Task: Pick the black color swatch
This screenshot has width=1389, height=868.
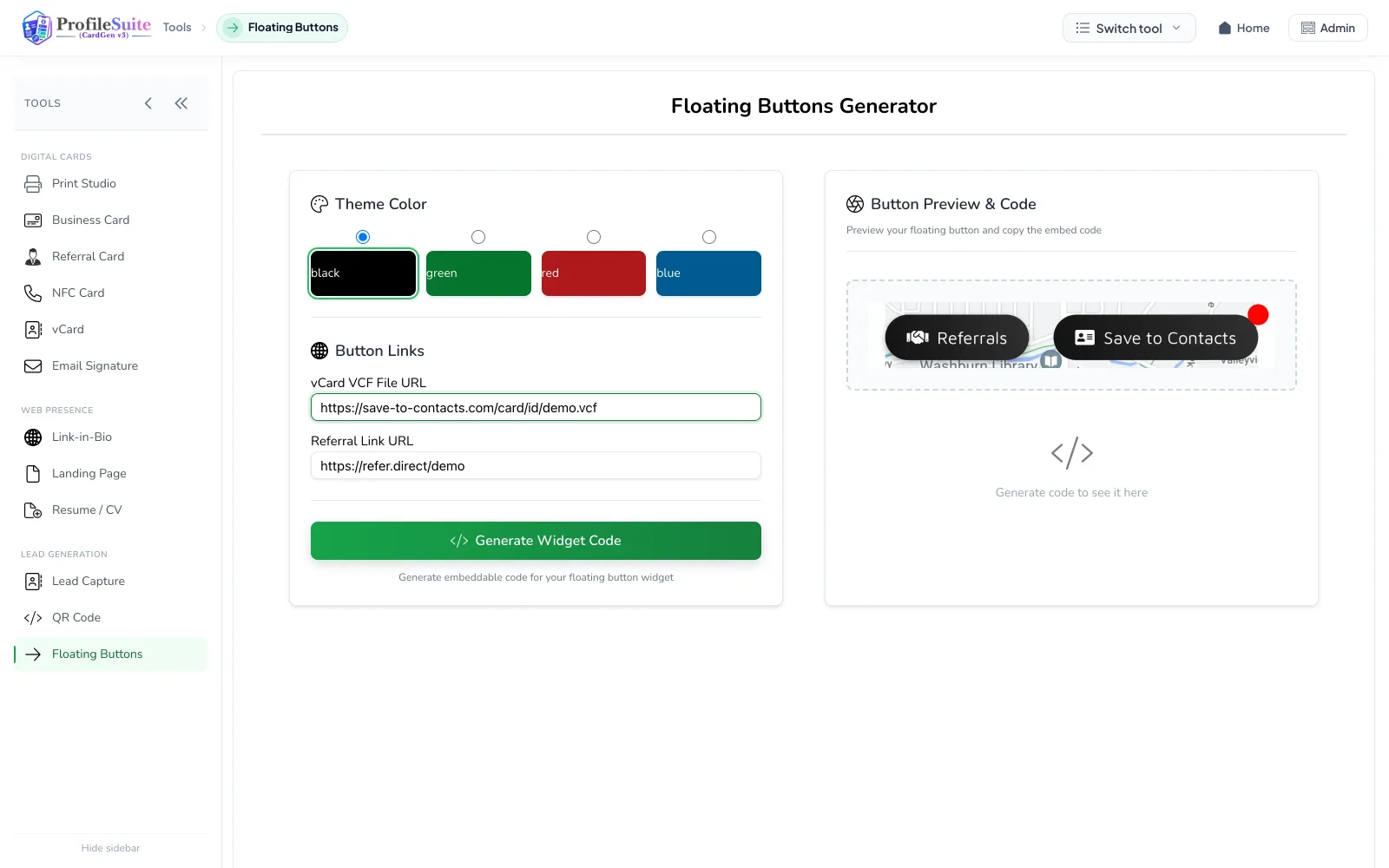Action: click(x=363, y=273)
